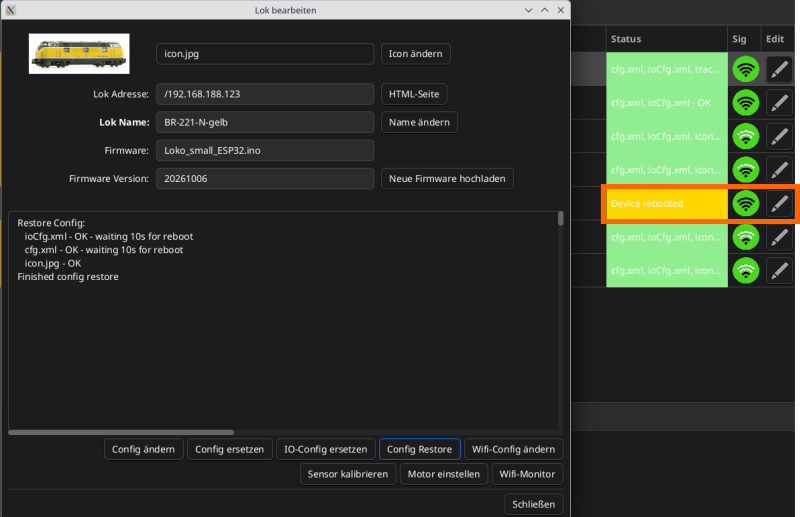Click the wifi signal icon in the last row
The height and width of the screenshot is (517, 800).
(745, 271)
